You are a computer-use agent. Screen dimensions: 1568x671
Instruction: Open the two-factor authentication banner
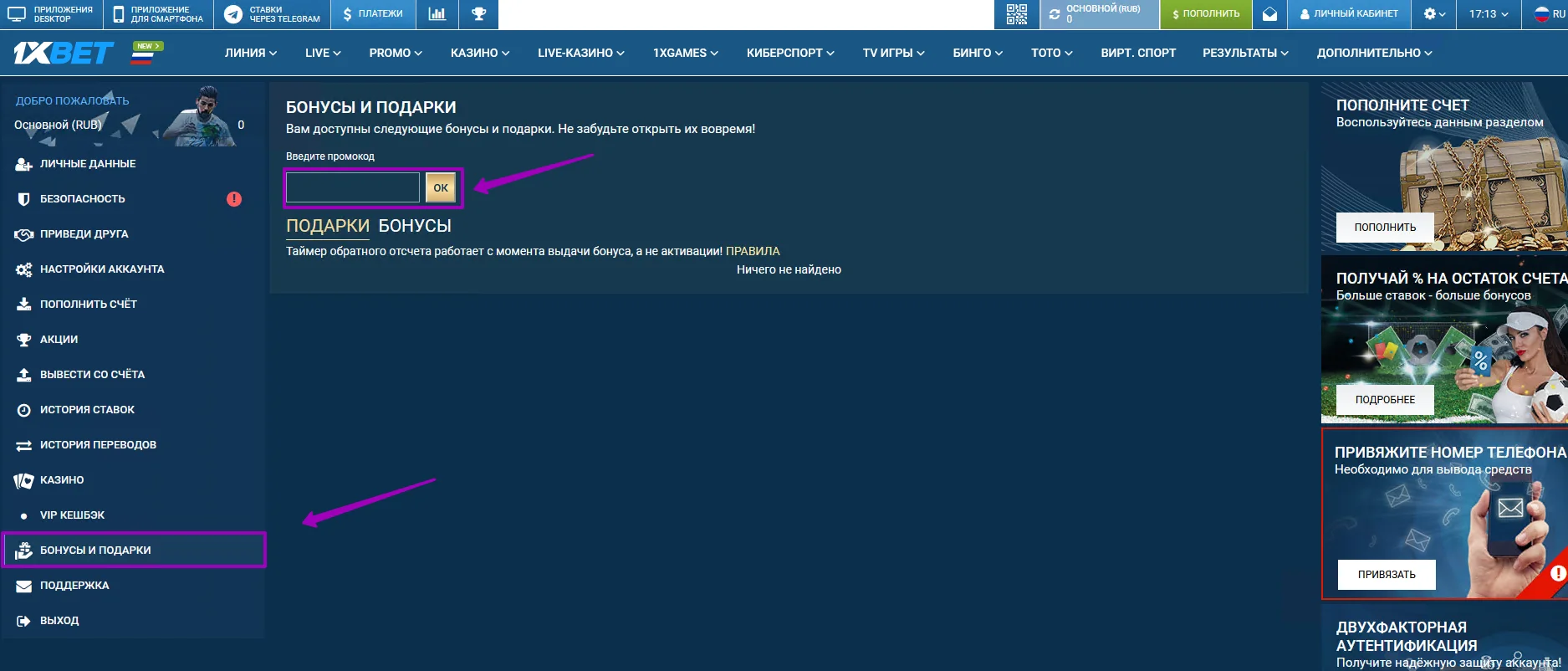click(1444, 638)
